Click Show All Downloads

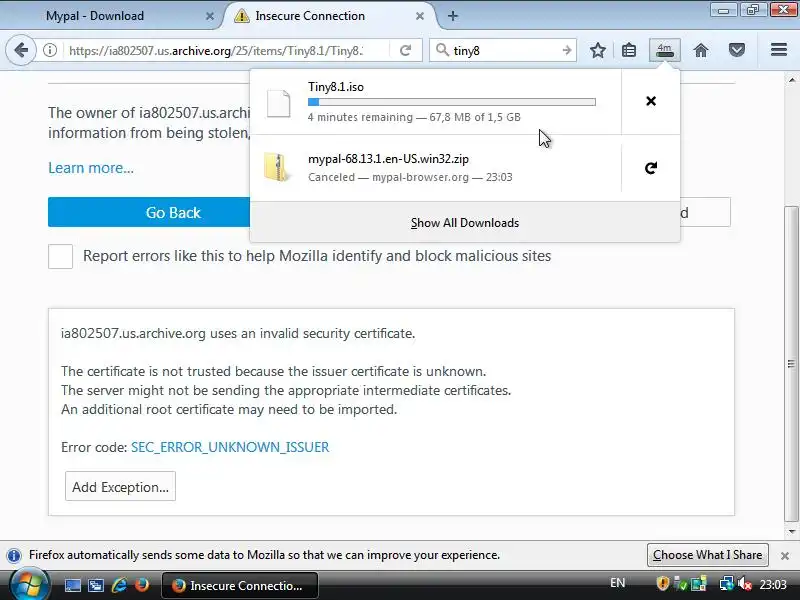(x=465, y=223)
